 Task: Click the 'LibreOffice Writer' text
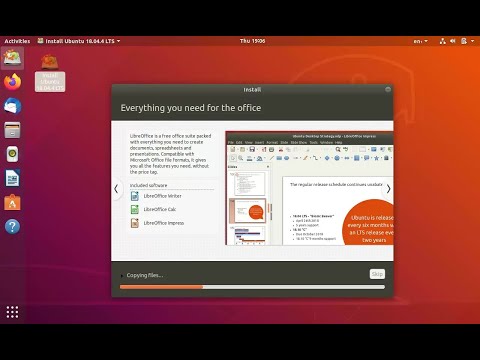163,196
